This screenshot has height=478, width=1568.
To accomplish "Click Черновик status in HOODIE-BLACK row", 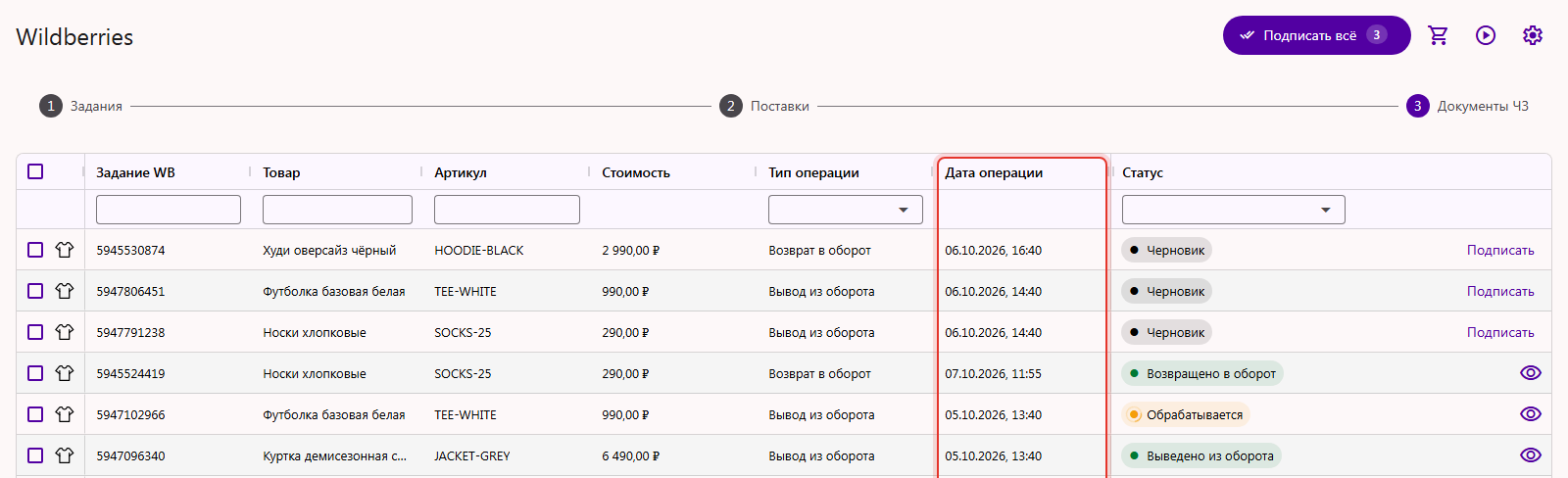I will point(1166,250).
